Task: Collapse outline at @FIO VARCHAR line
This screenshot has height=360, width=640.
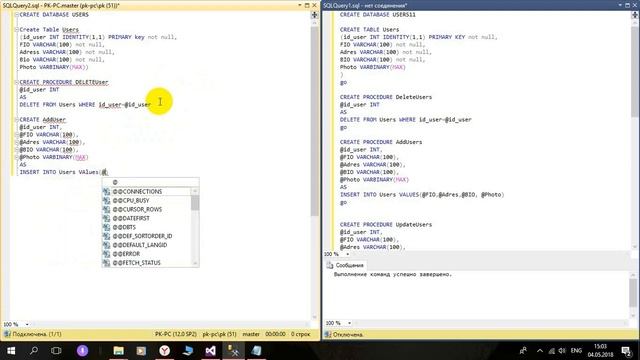Action: (x=17, y=135)
